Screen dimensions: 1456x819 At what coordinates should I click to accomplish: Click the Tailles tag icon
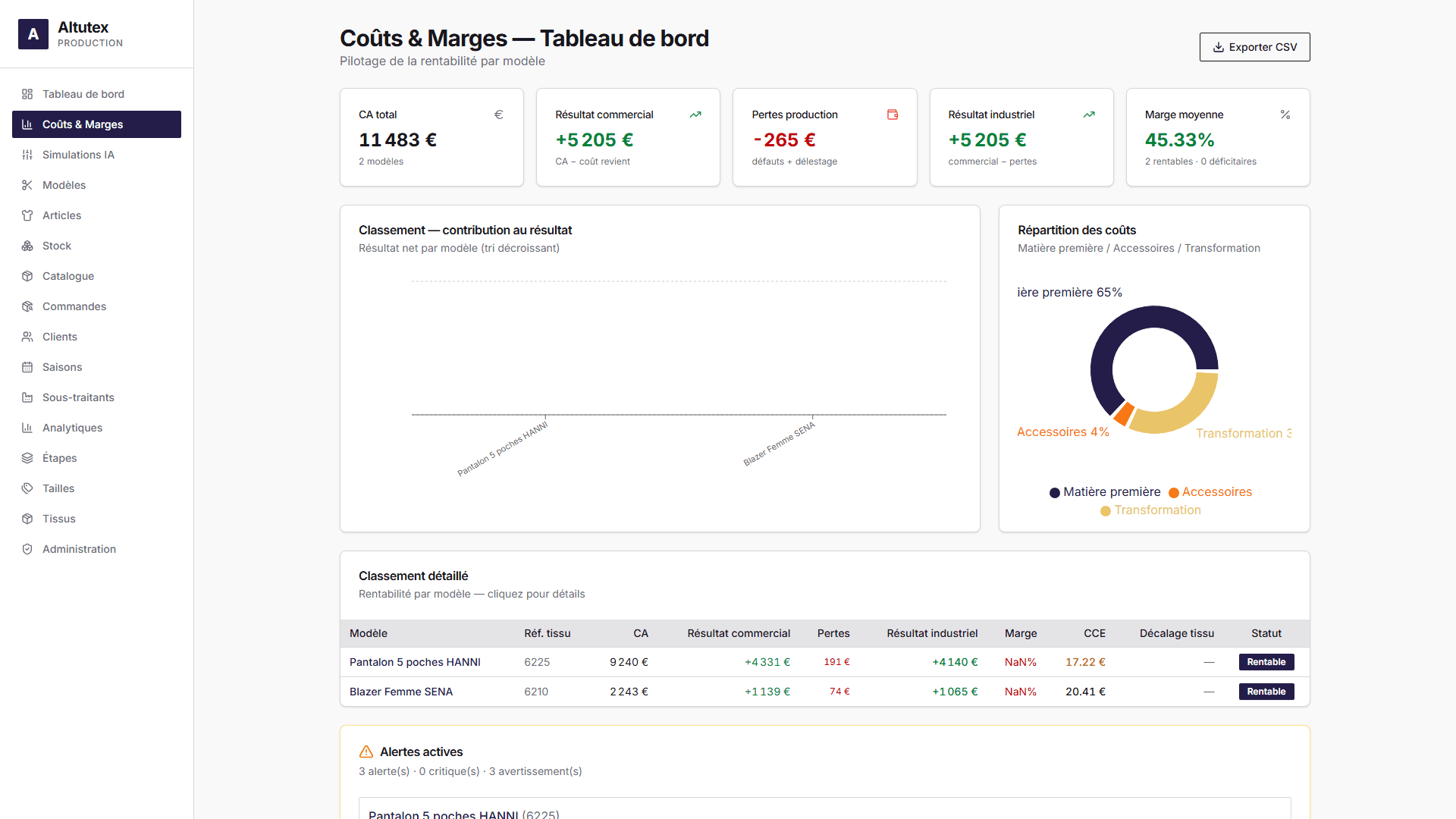click(x=27, y=488)
